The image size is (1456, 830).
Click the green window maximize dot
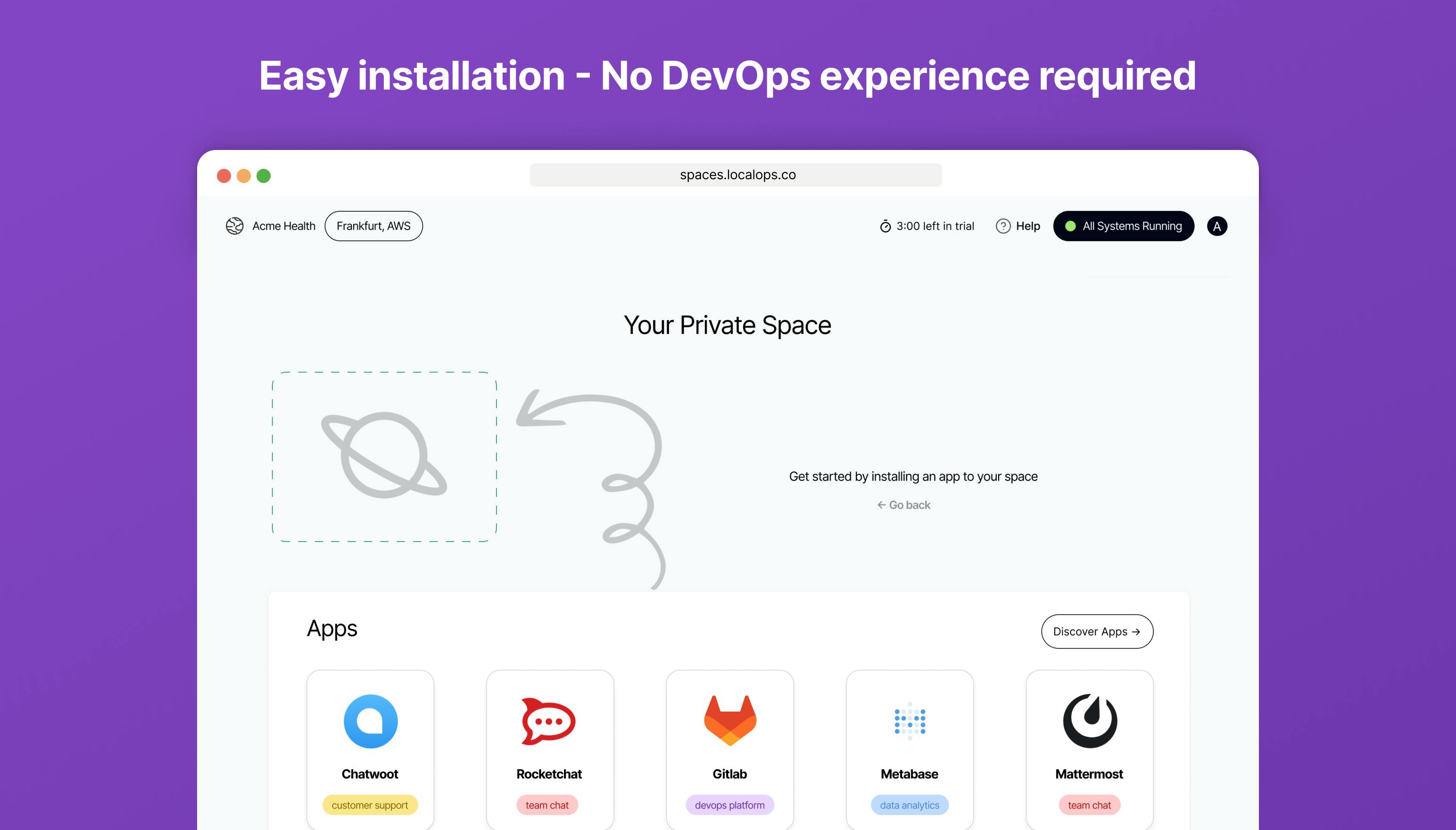click(263, 175)
